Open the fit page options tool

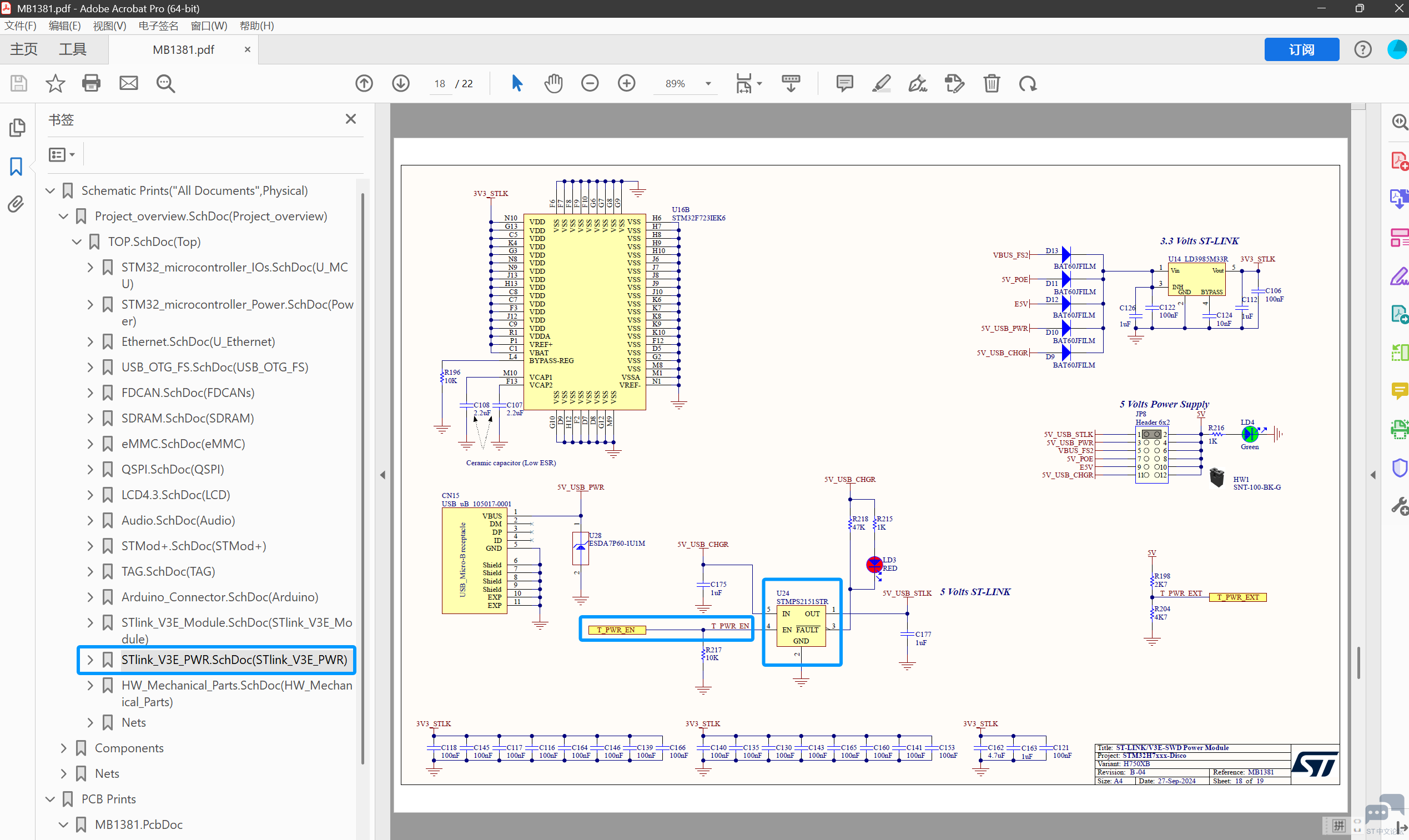point(749,84)
